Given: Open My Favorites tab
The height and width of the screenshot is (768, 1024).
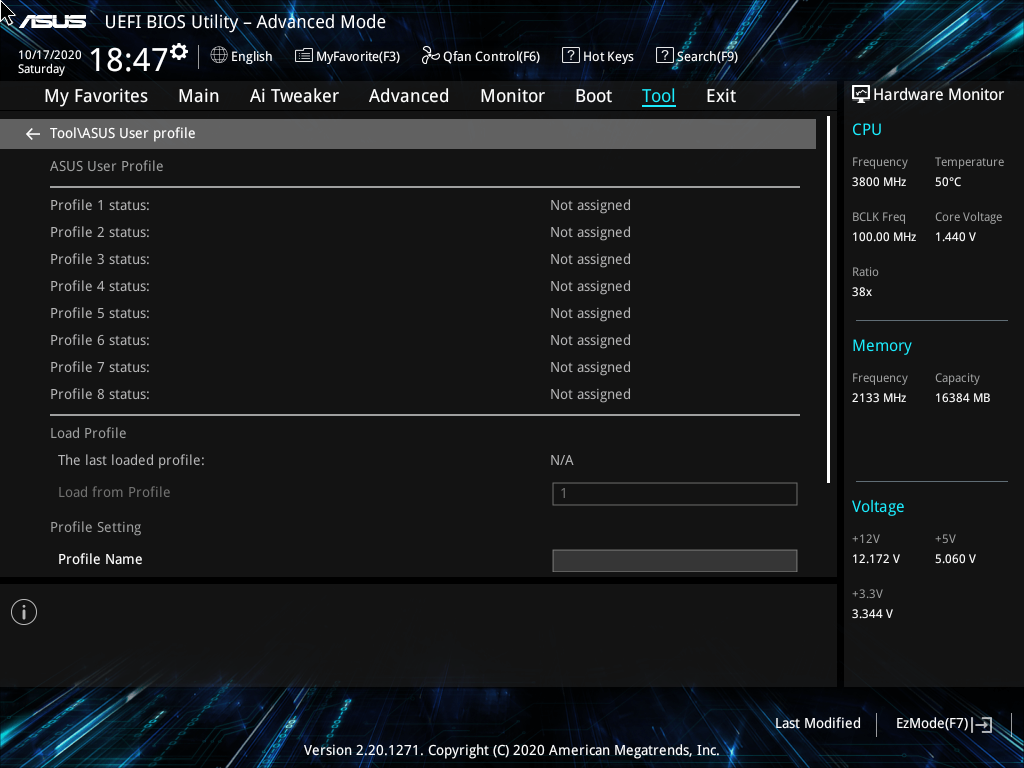Looking at the screenshot, I should (x=96, y=96).
